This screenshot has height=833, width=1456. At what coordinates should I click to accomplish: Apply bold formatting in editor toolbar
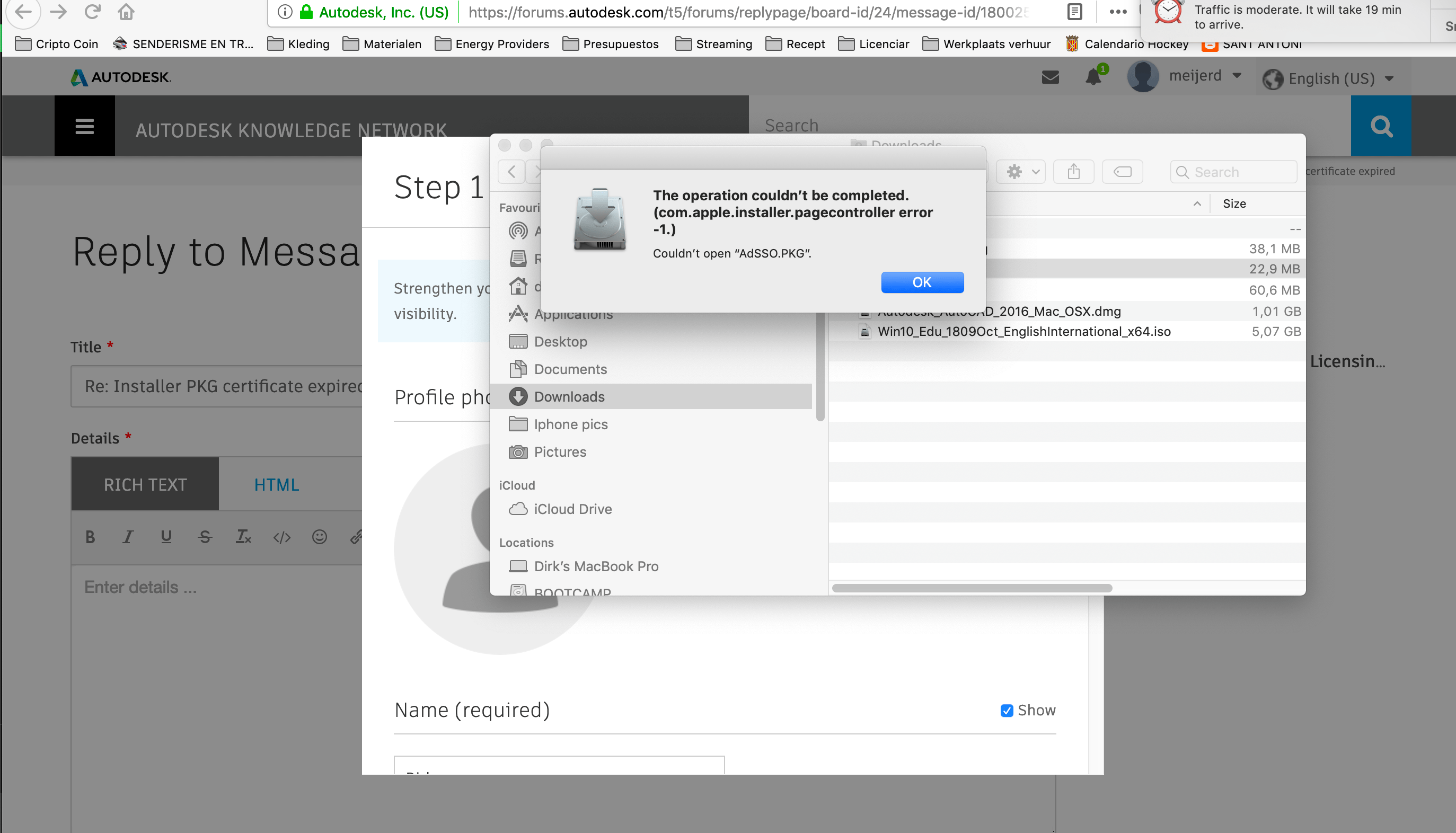coord(90,537)
